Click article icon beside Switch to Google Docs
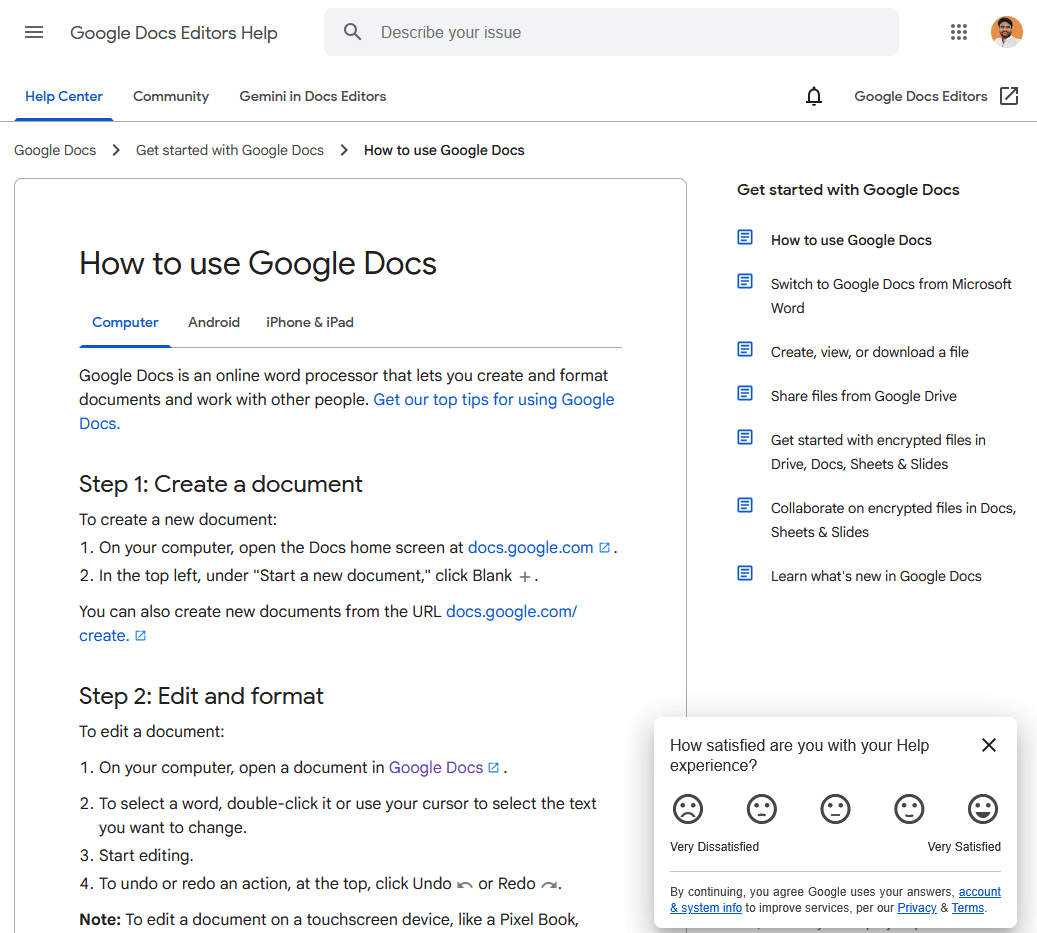Image resolution: width=1037 pixels, height=933 pixels. click(745, 282)
